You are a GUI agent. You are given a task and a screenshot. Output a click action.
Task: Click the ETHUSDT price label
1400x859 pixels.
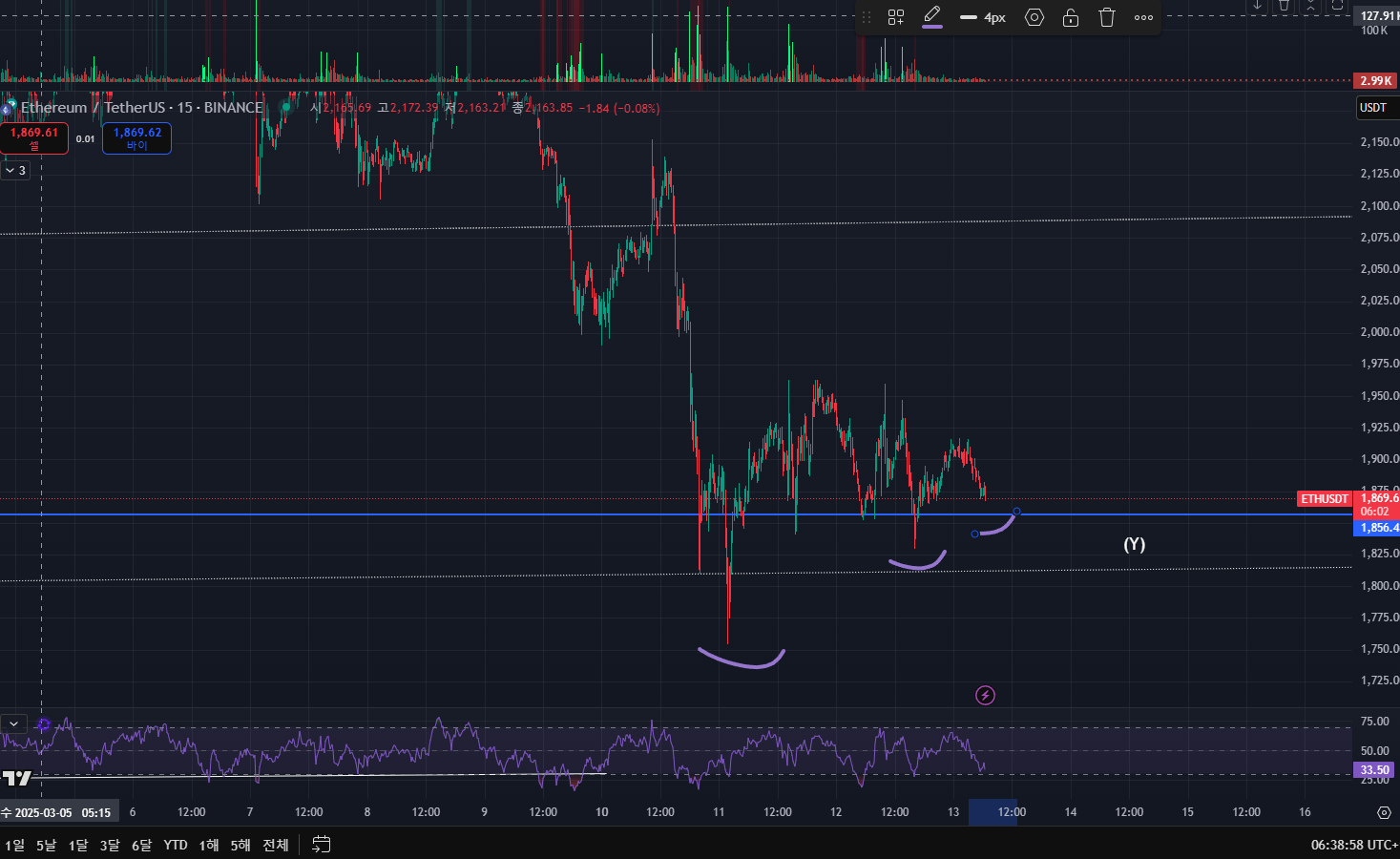(1325, 499)
